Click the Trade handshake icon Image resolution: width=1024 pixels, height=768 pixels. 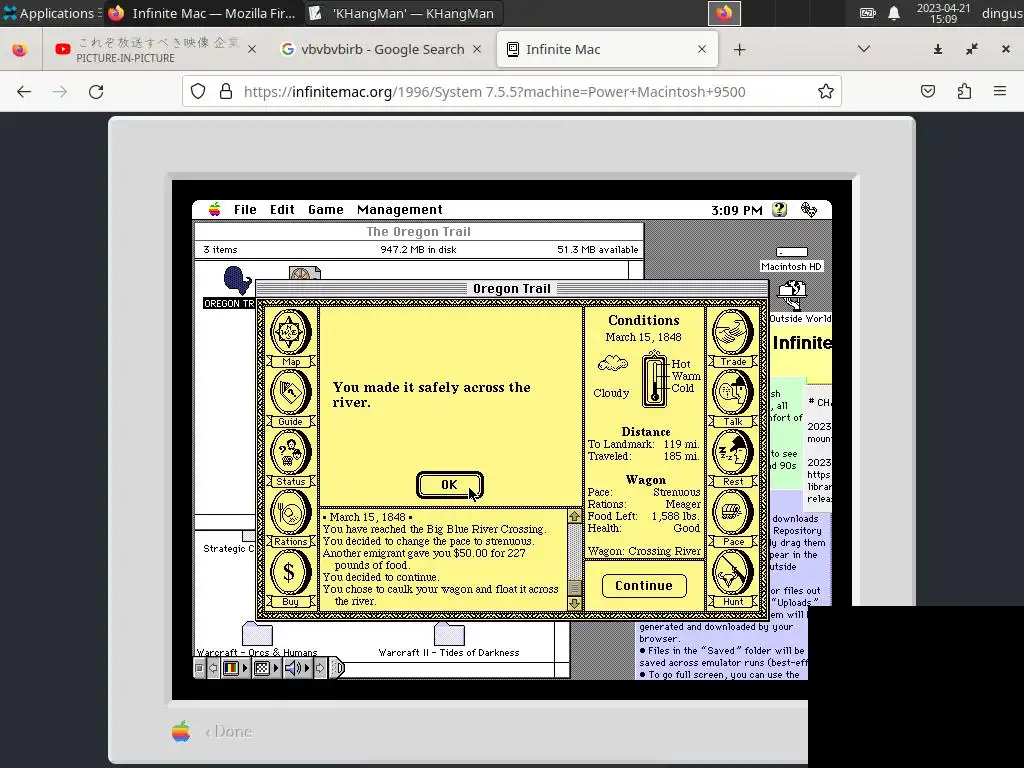[733, 338]
